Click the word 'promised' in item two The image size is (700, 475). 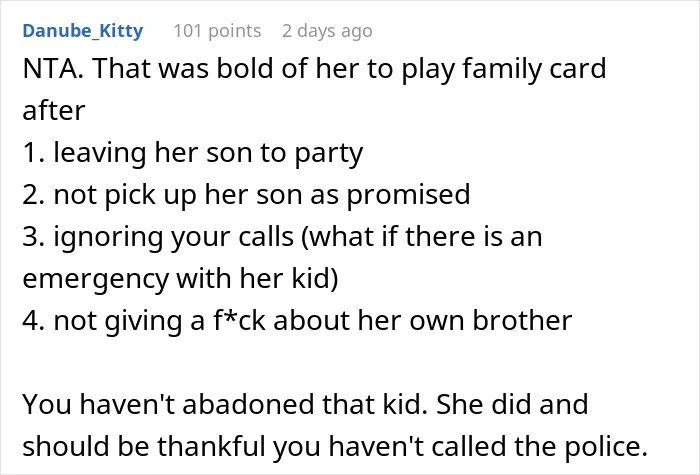408,195
